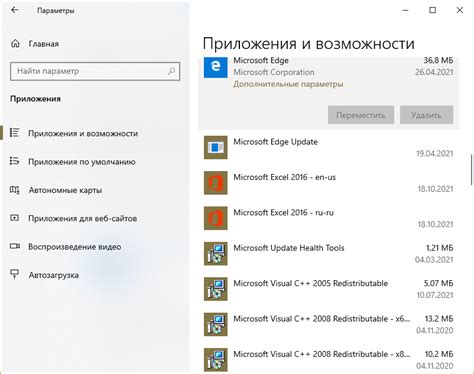474x374 pixels.
Task: Select Microsoft Excel 2016 - ru-ru
Action: 329,218
